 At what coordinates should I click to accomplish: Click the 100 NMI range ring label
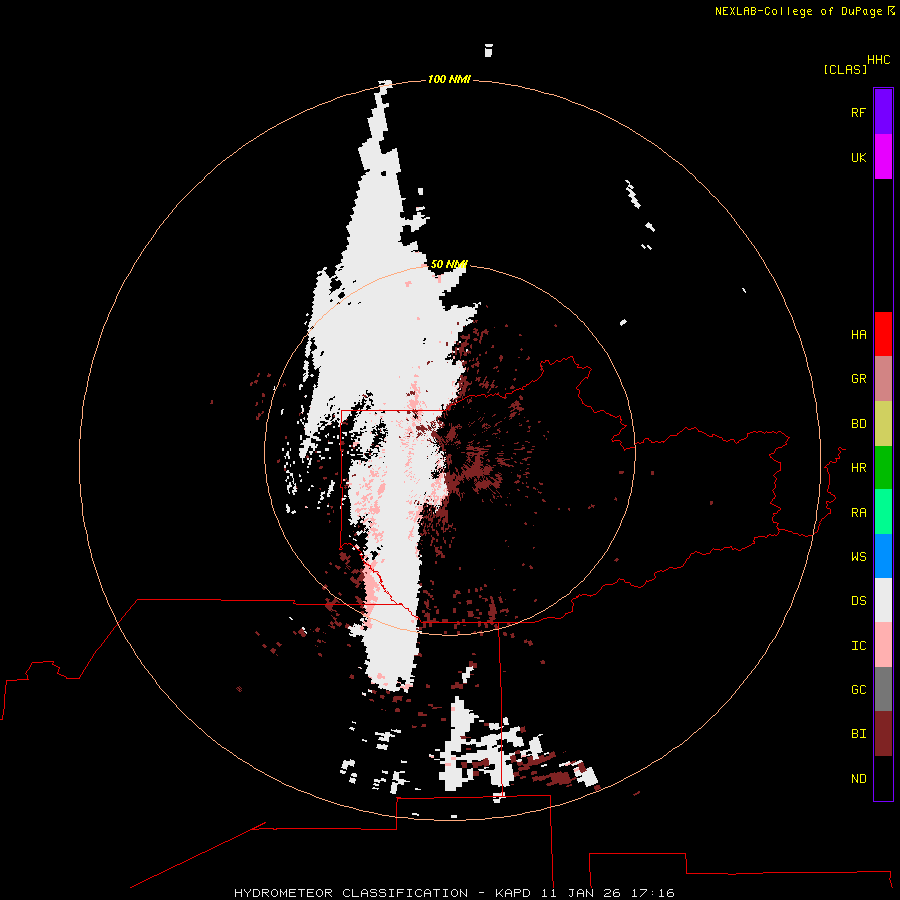[449, 79]
